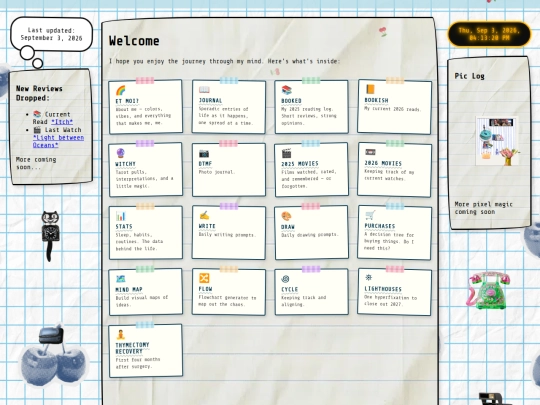
Task: Follow the *Light between Oceans* link
Action: [58, 141]
